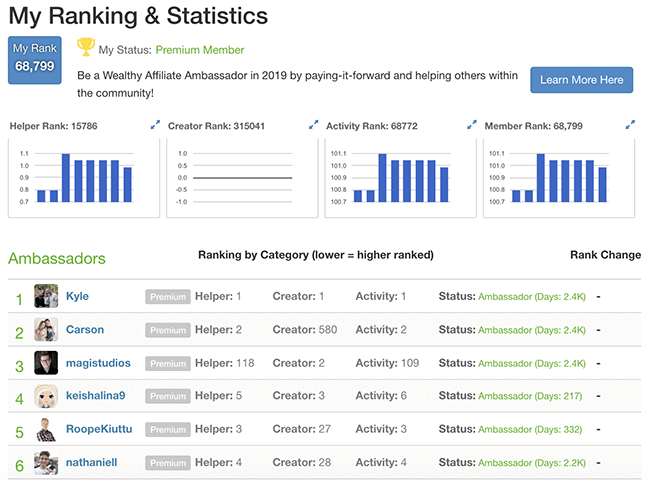Open the Kyle profile link
Screen dimensions: 650x481
78,296
